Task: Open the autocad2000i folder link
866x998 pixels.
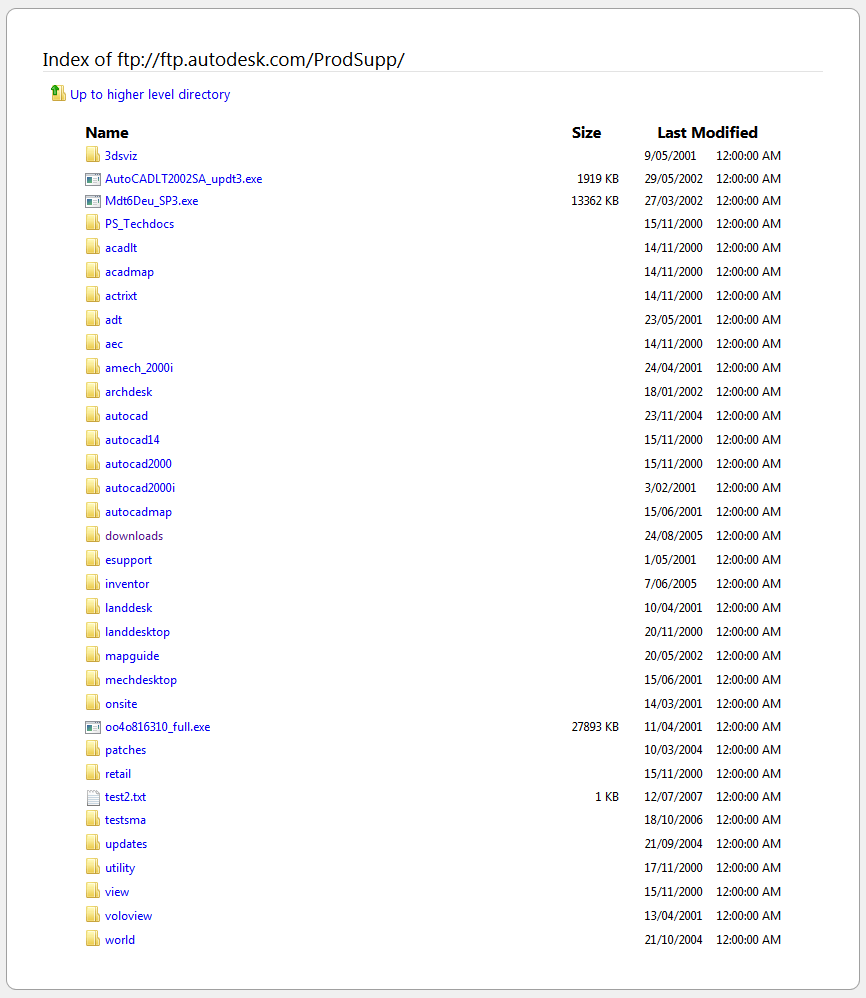Action: [140, 488]
